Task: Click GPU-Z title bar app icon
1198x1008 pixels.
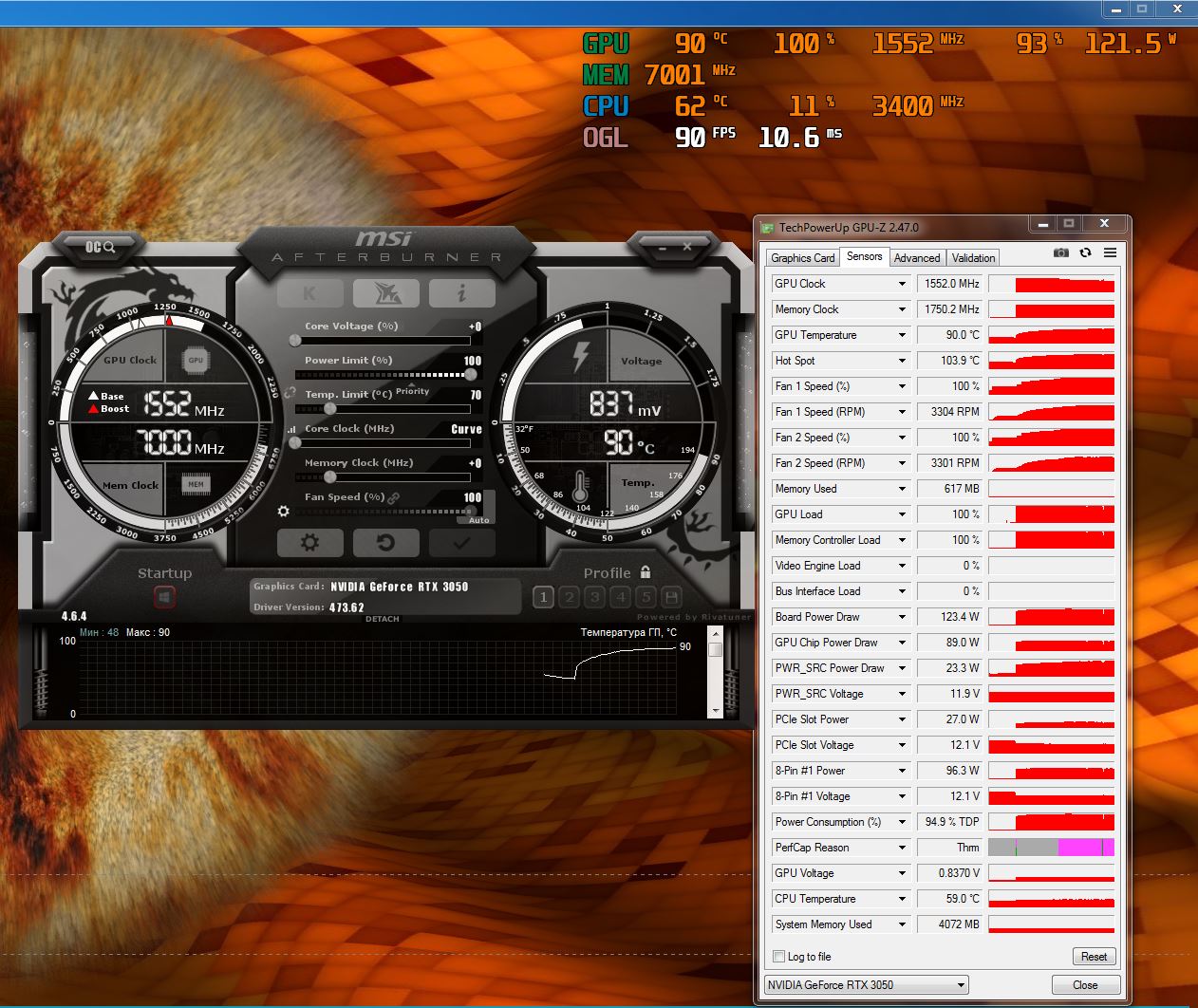Action: point(768,228)
